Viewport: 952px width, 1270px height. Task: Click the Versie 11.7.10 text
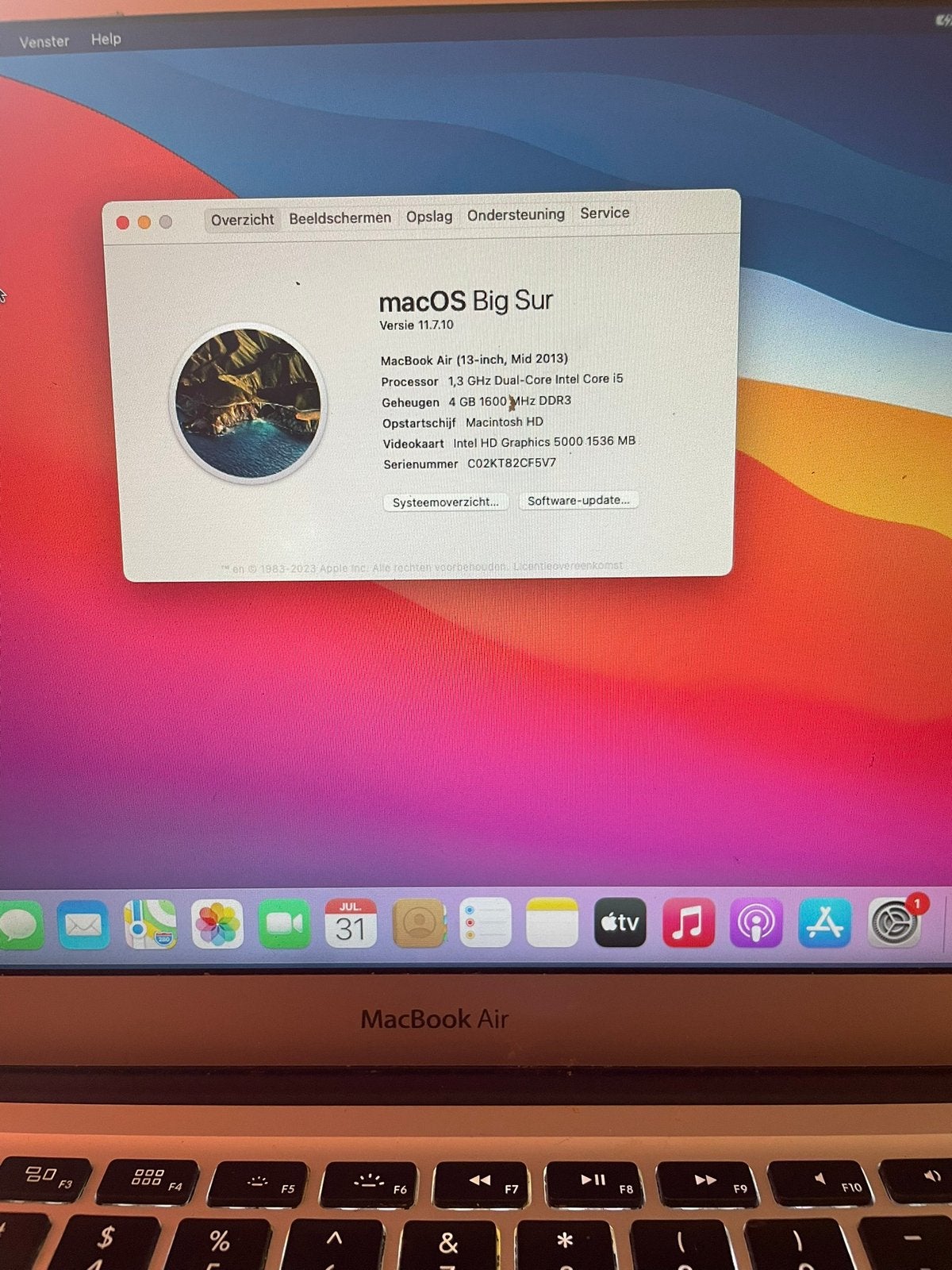tap(416, 325)
